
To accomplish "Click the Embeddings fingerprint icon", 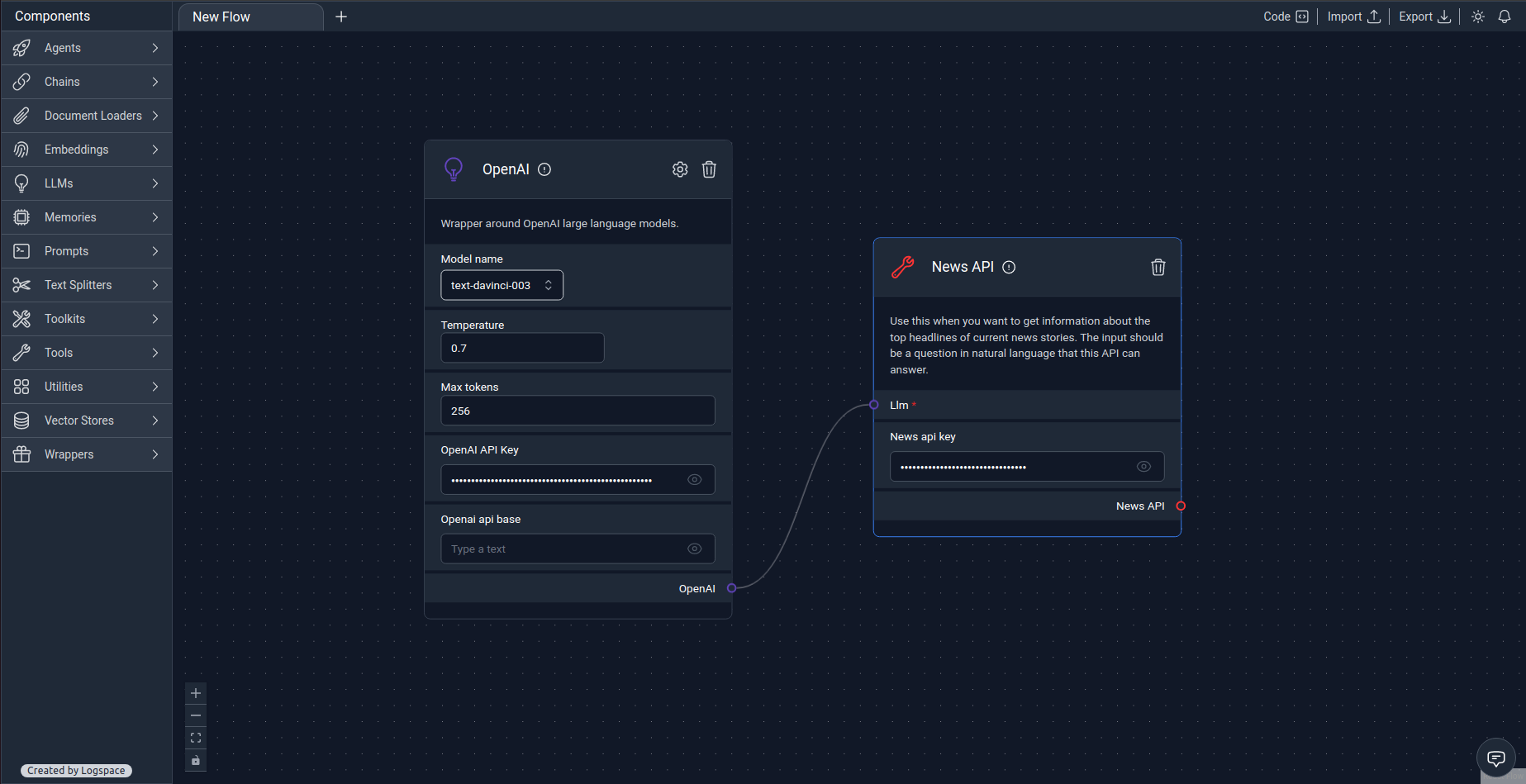I will tap(21, 150).
